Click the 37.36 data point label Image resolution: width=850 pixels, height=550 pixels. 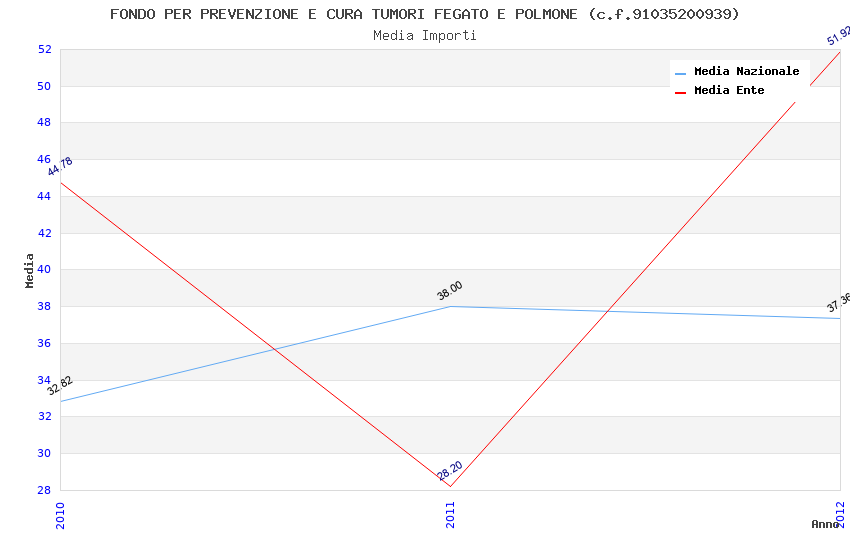[x=838, y=303]
